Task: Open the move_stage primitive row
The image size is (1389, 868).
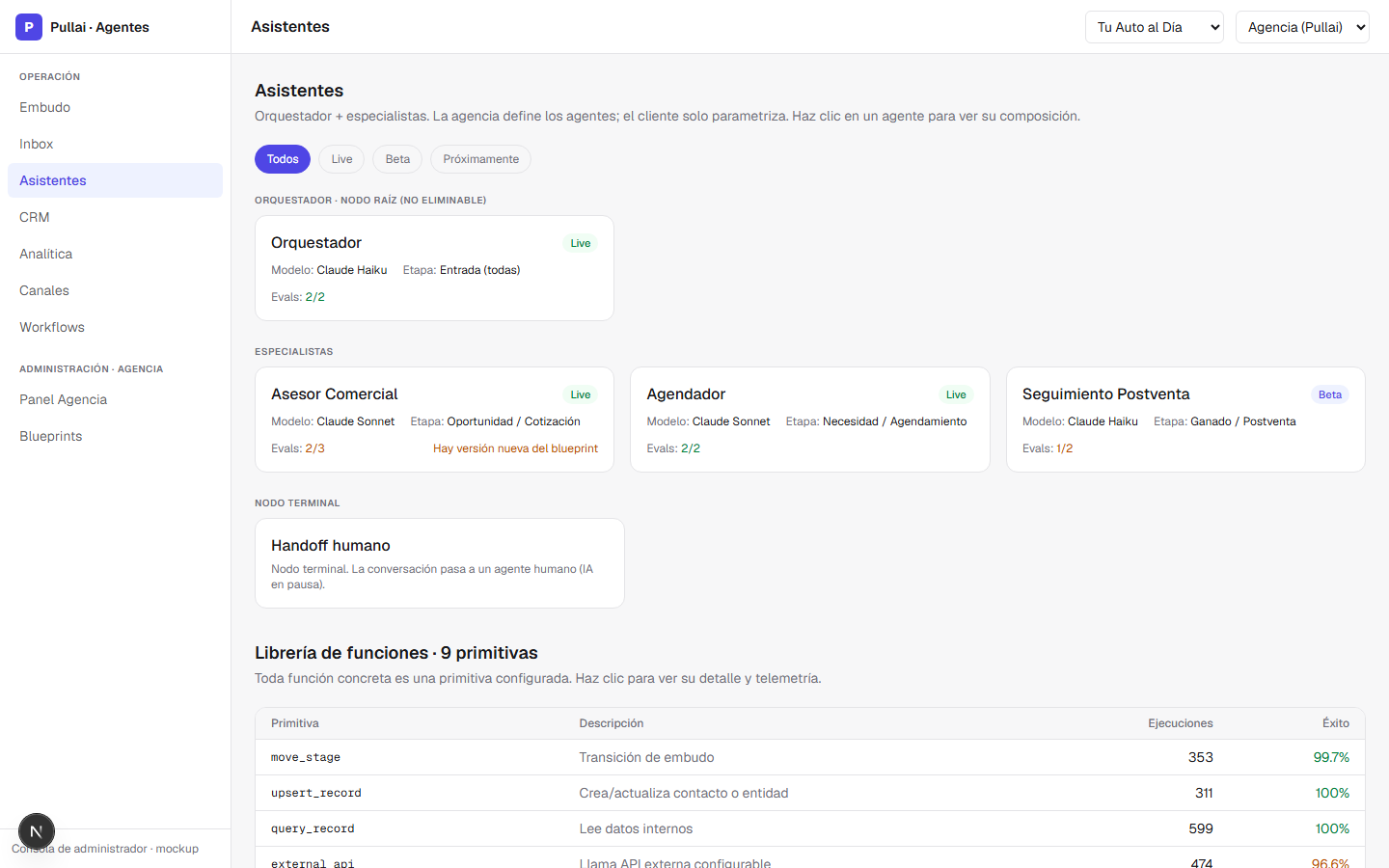Action: point(810,757)
